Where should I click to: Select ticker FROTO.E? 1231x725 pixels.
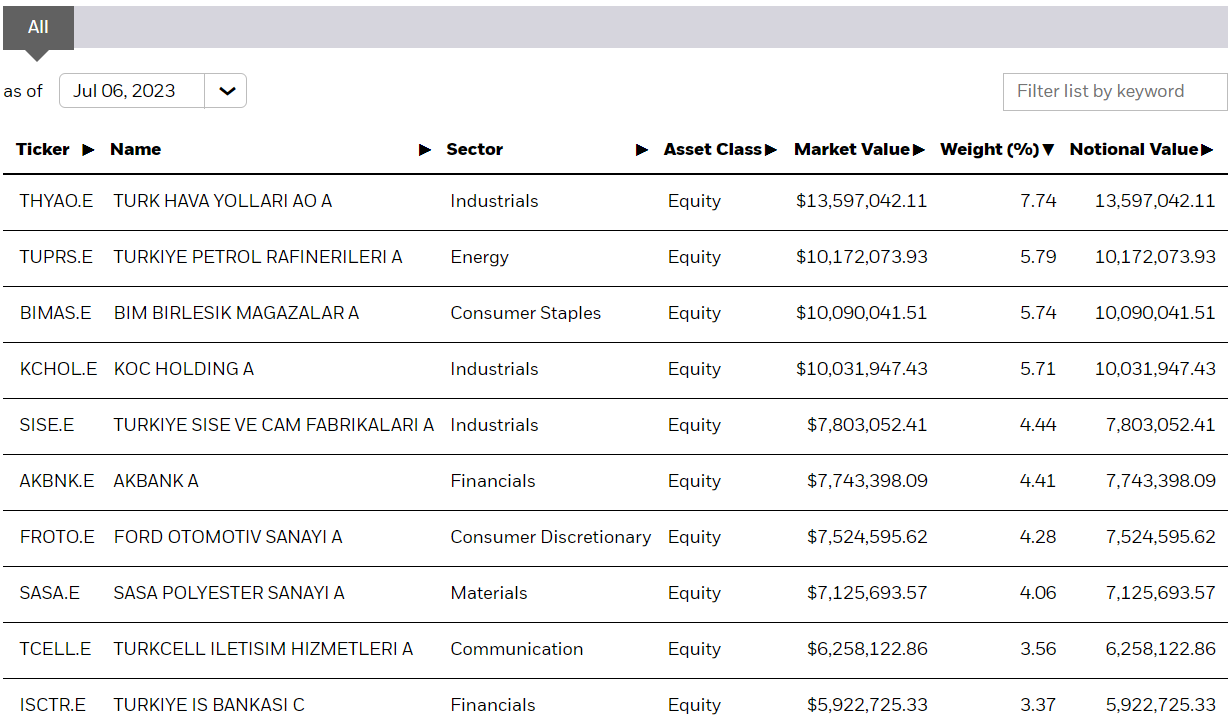[57, 537]
